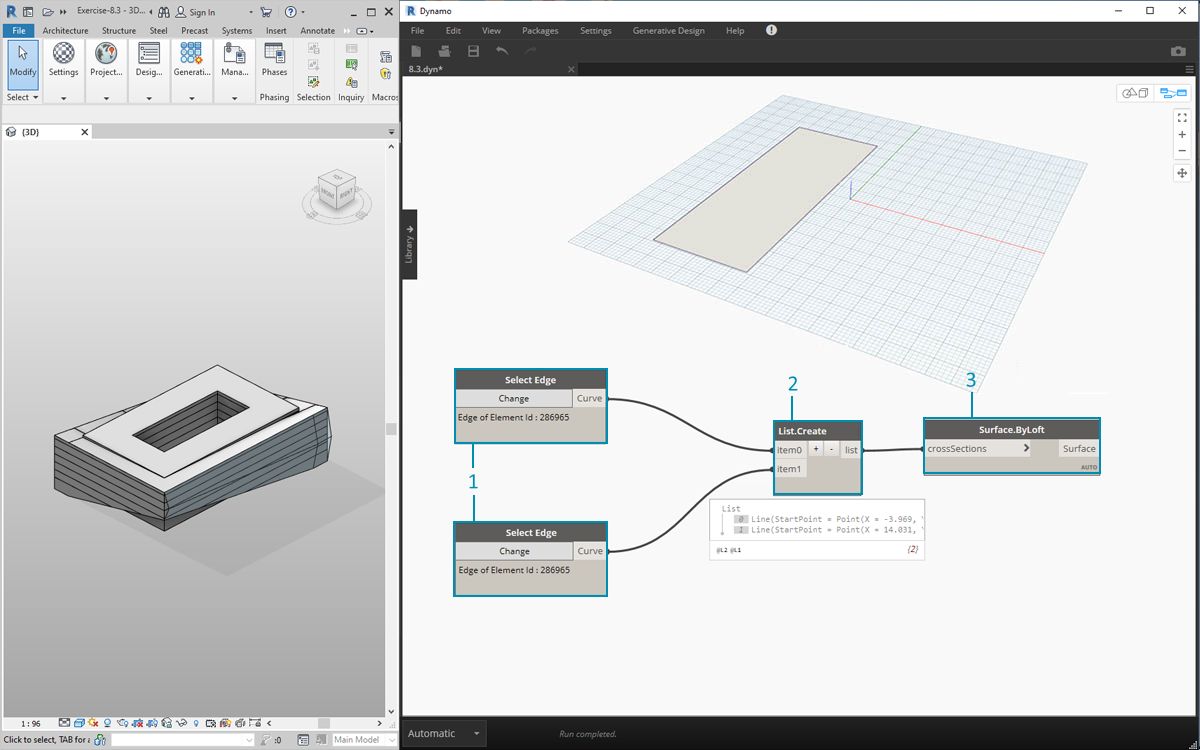1200x750 pixels.
Task: Click the Dynamo New file icon
Action: point(416,51)
